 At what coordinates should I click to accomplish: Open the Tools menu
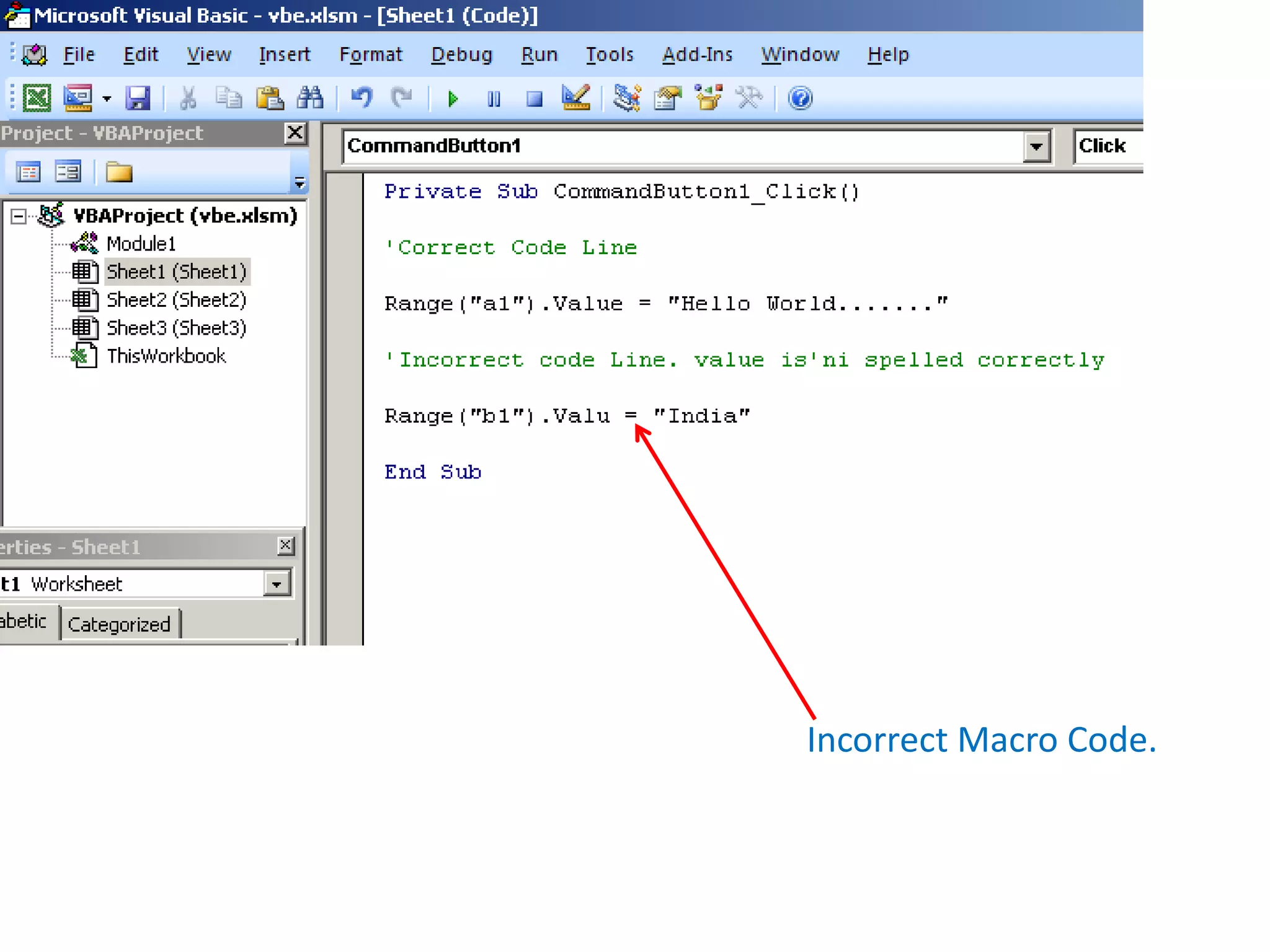(x=610, y=55)
